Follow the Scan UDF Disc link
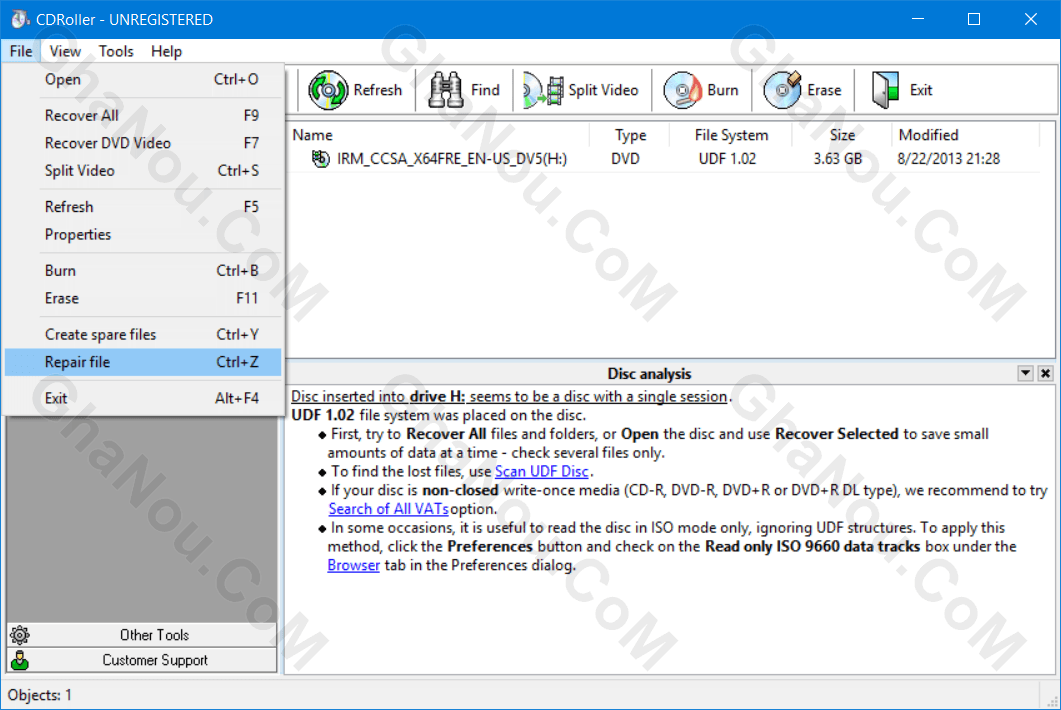Screen dimensions: 1061x710 [x=541, y=472]
